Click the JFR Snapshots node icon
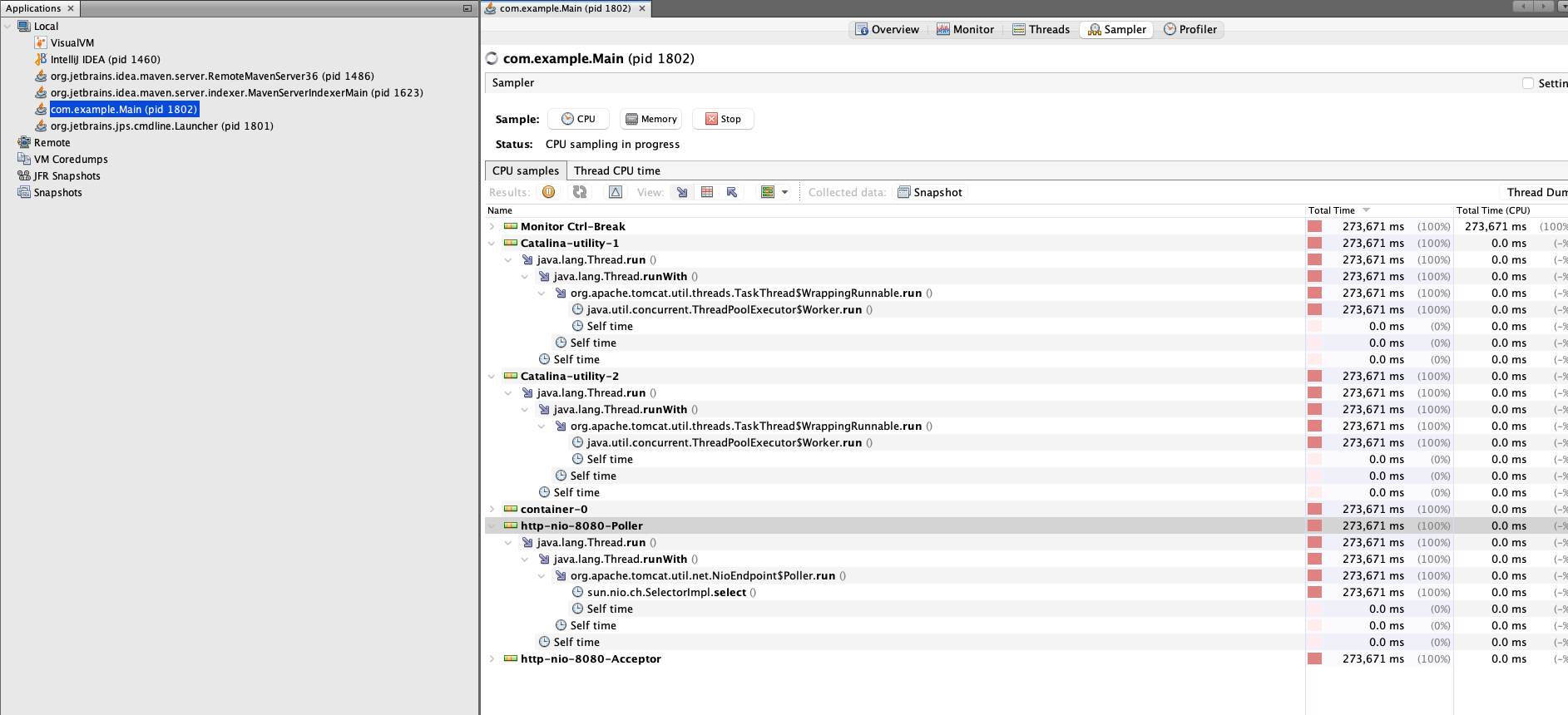The image size is (1568, 715). tap(24, 175)
